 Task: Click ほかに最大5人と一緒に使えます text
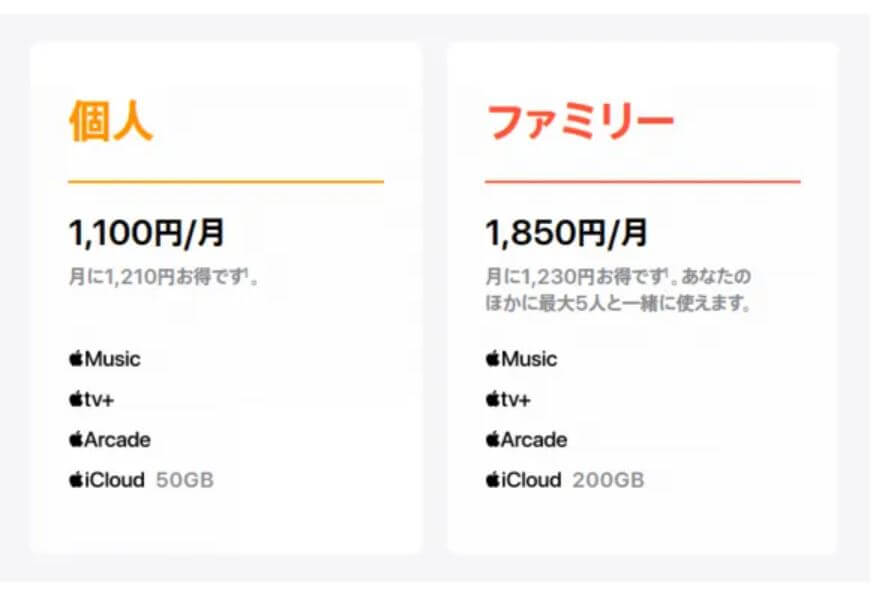[x=619, y=304]
